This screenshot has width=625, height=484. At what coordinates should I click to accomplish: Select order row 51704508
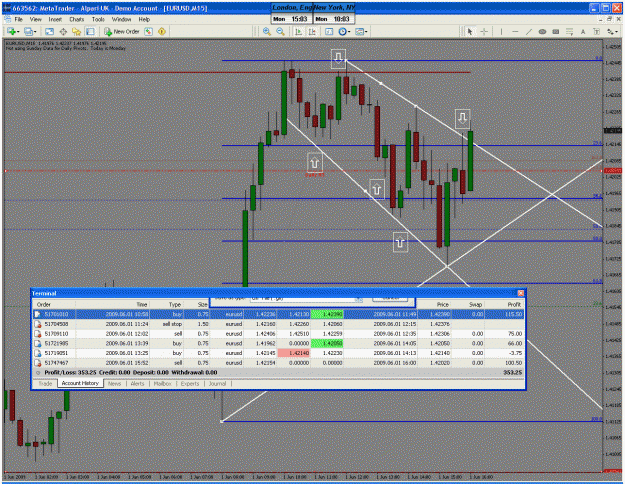pos(279,324)
